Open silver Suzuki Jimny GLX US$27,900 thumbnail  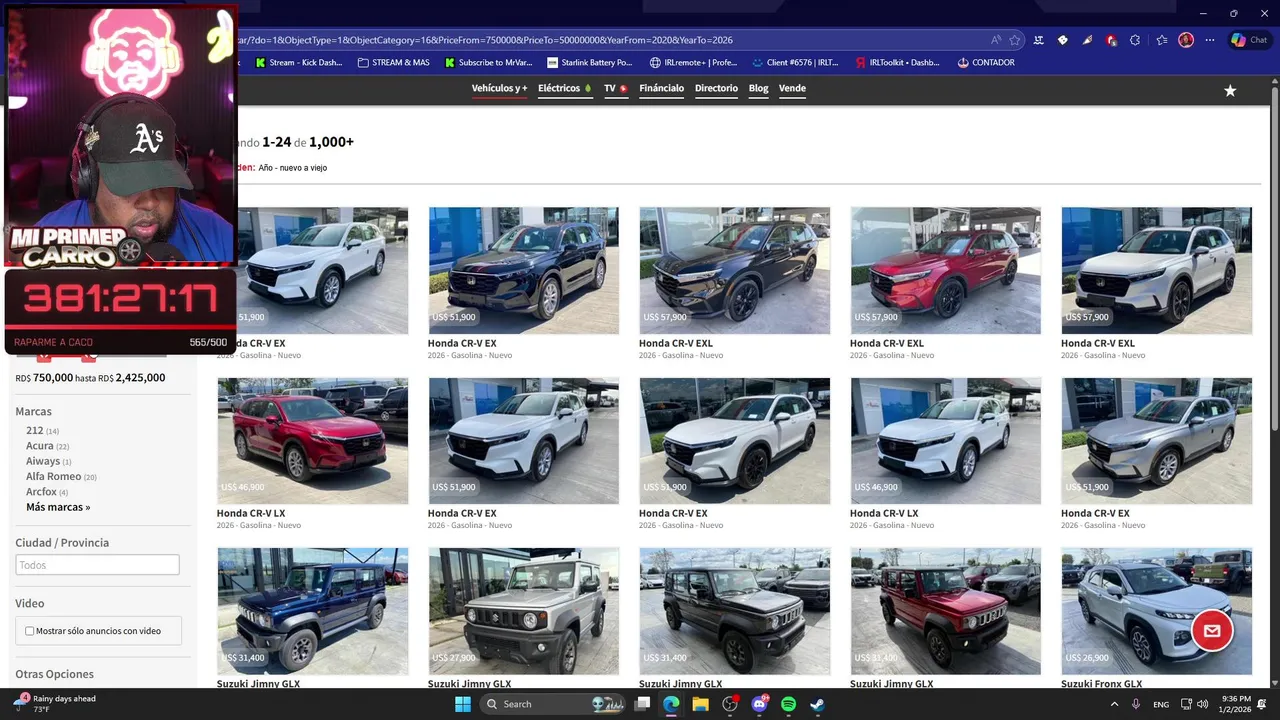click(523, 610)
